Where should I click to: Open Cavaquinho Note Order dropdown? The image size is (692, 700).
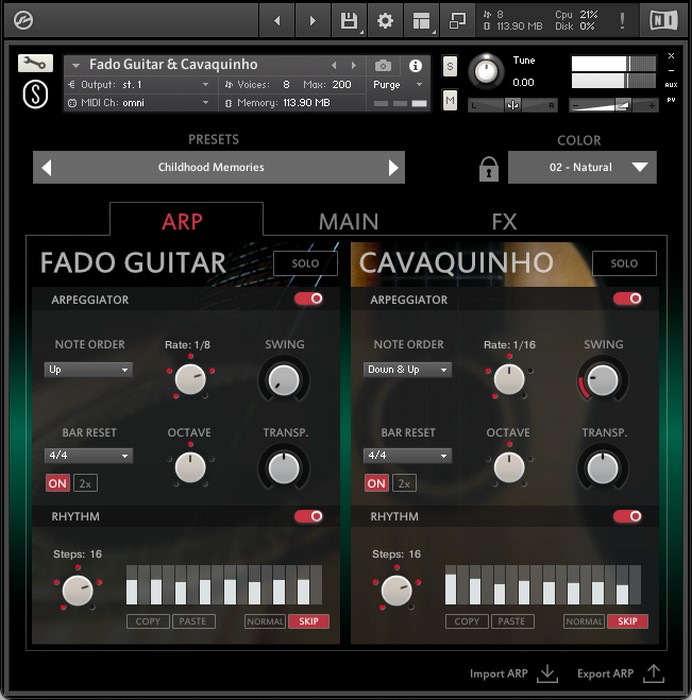tap(407, 370)
